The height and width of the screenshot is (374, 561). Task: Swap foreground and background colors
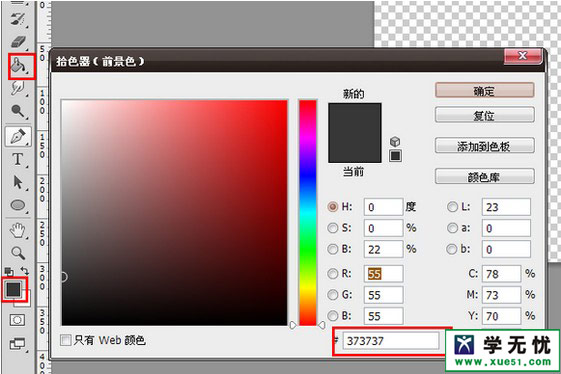pos(25,271)
